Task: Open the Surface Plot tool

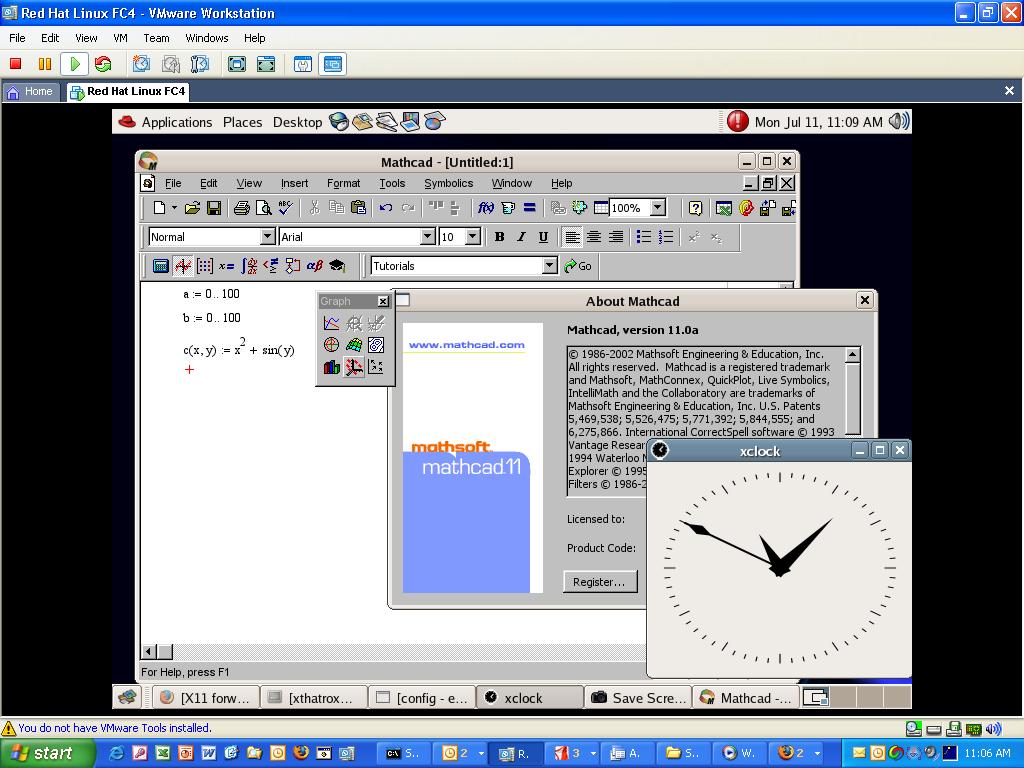Action: pyautogui.click(x=354, y=345)
